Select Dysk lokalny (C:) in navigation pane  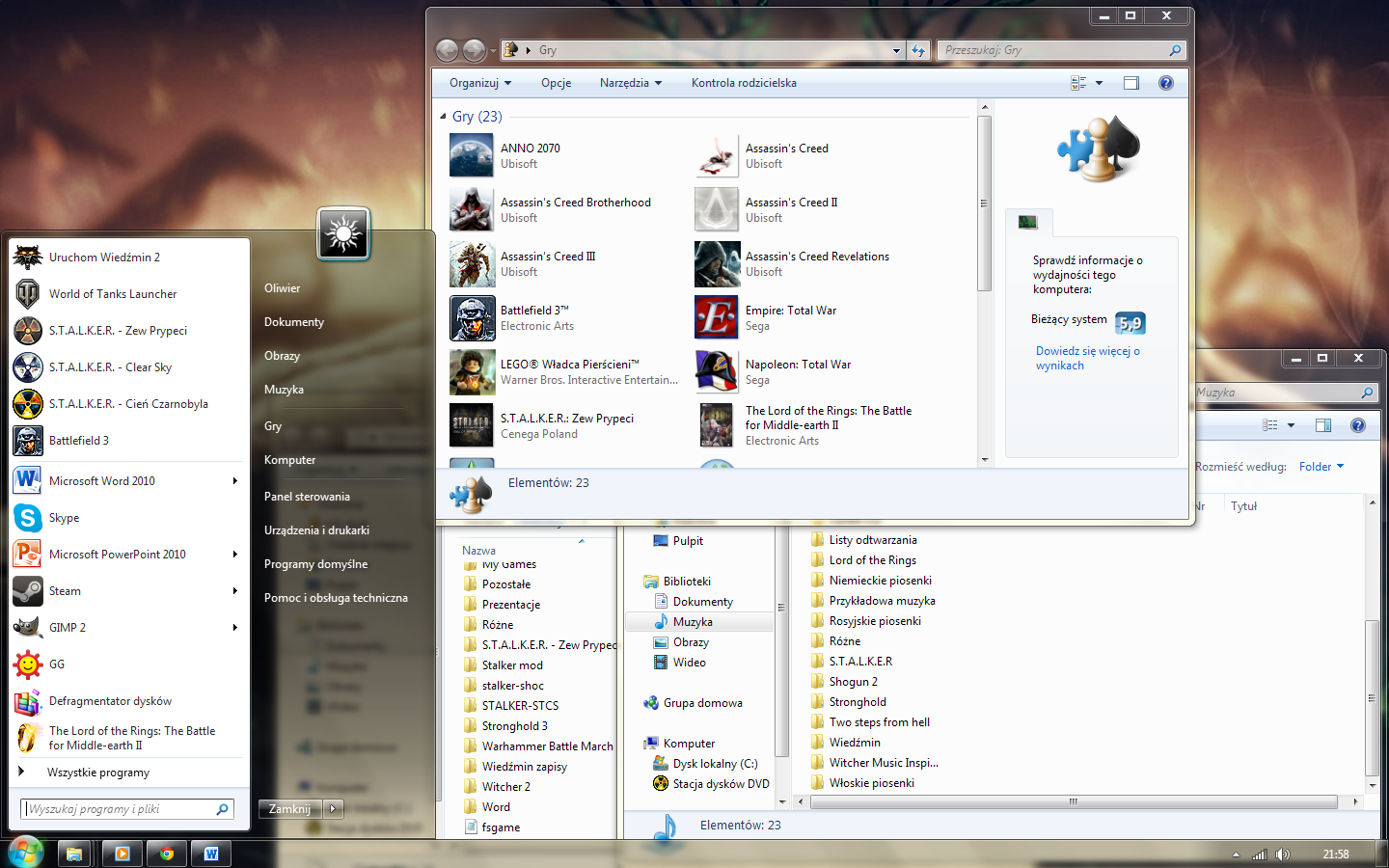pos(715,764)
